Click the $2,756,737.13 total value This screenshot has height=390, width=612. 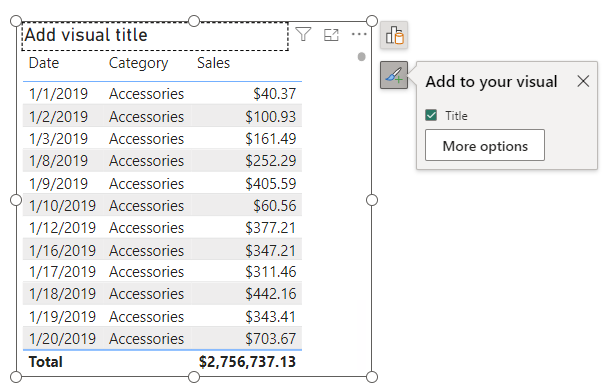(x=247, y=362)
